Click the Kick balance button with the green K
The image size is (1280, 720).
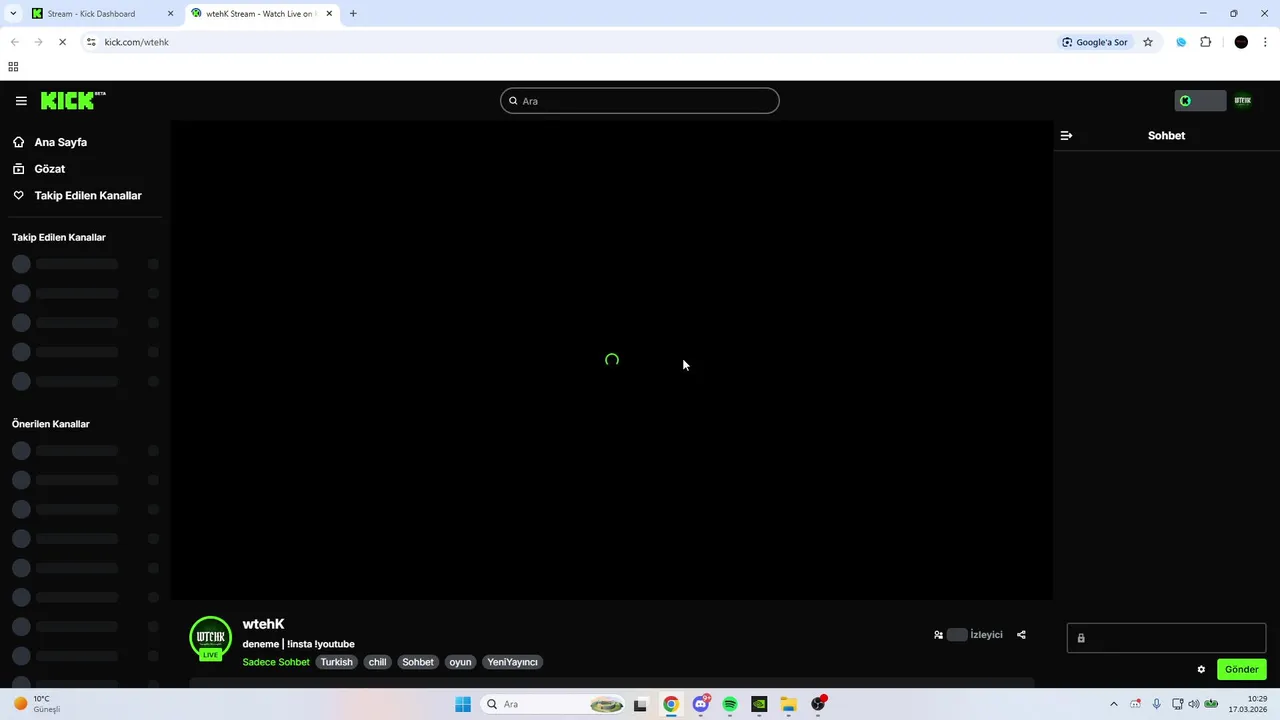(1200, 101)
